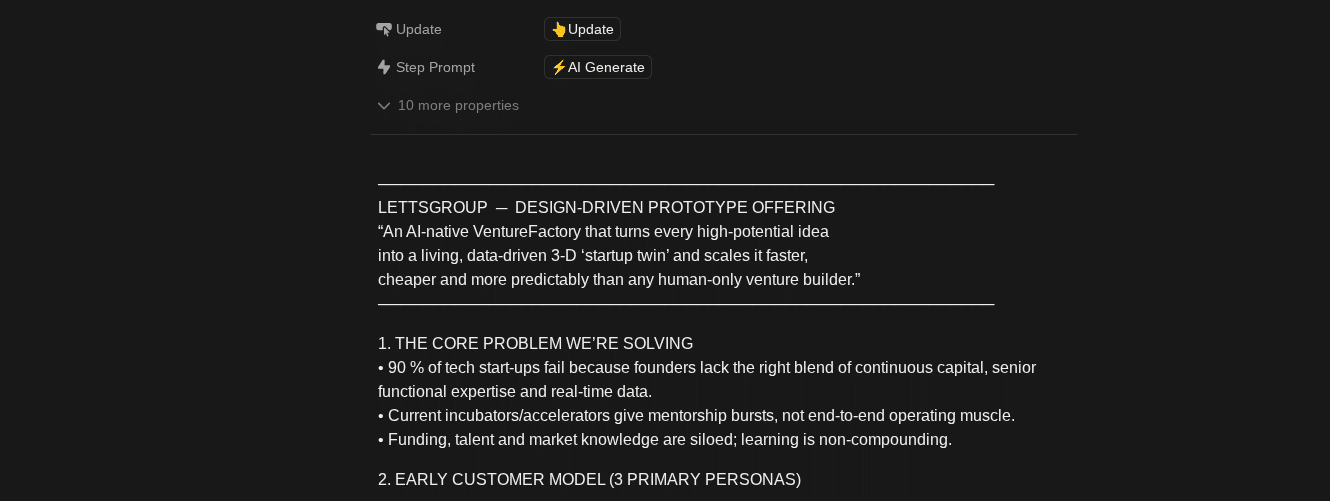The width and height of the screenshot is (1330, 501).
Task: Click the line starting An AI-native VentureFactory
Action: 603,231
